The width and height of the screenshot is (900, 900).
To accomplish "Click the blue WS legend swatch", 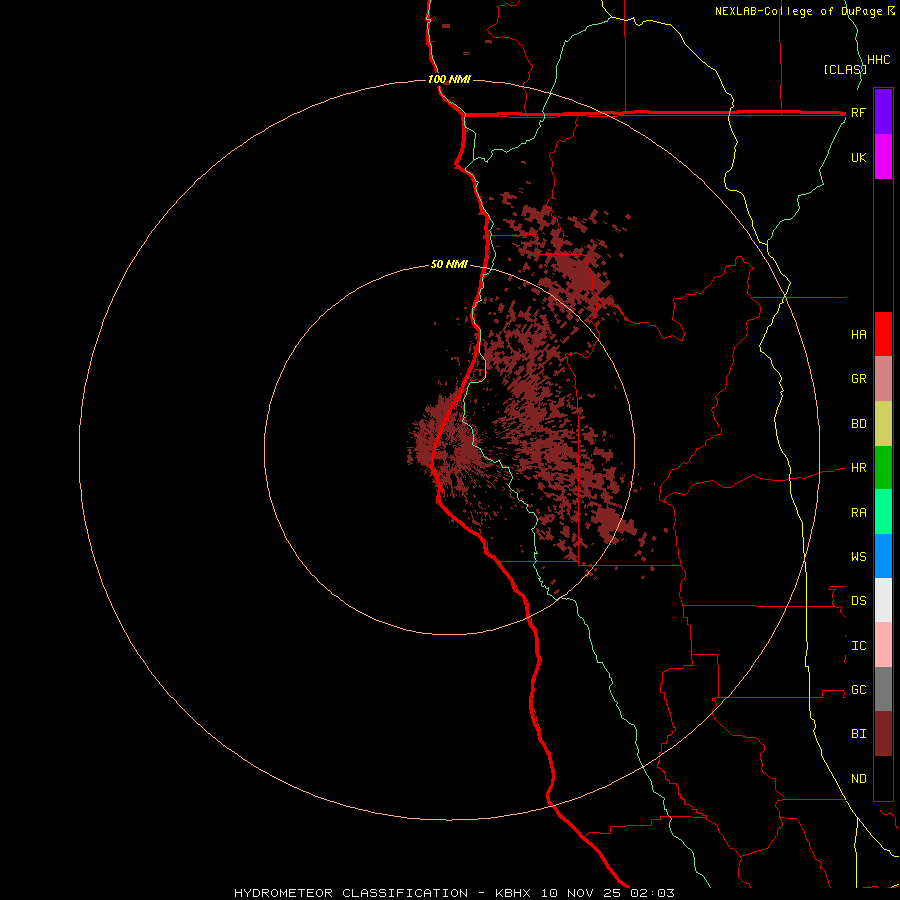I will [x=883, y=556].
